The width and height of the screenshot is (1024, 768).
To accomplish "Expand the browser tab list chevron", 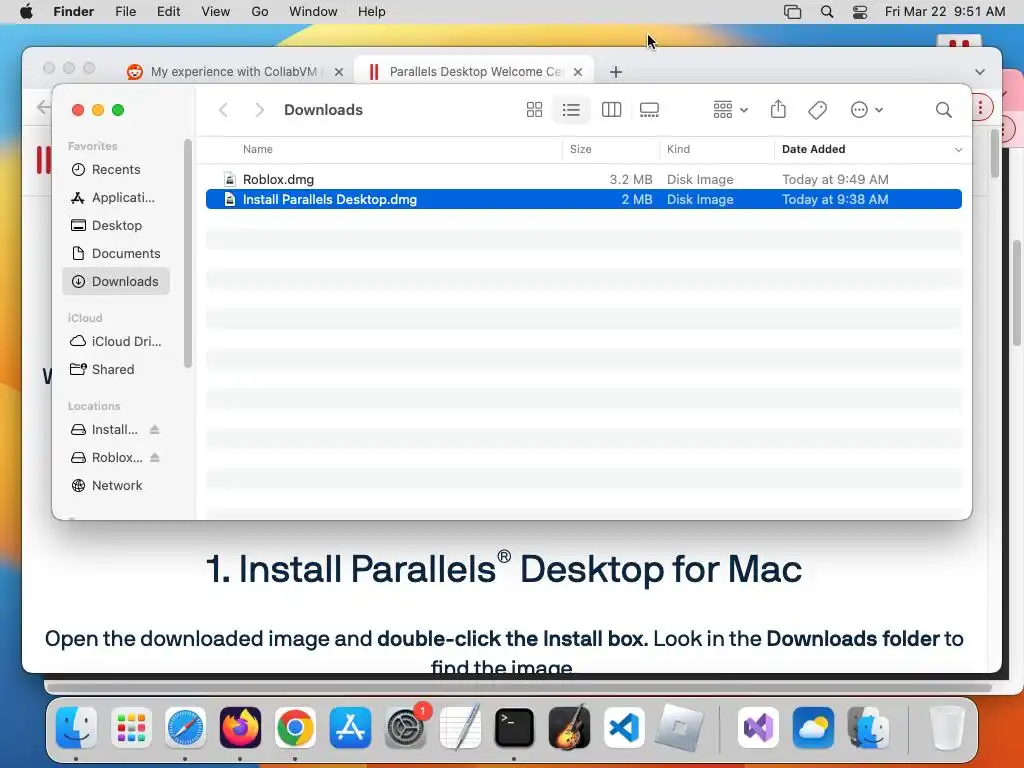I will click(x=980, y=72).
